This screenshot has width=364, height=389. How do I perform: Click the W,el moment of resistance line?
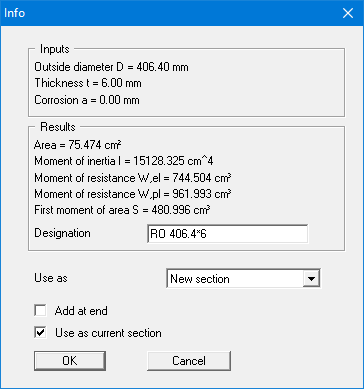[133, 178]
